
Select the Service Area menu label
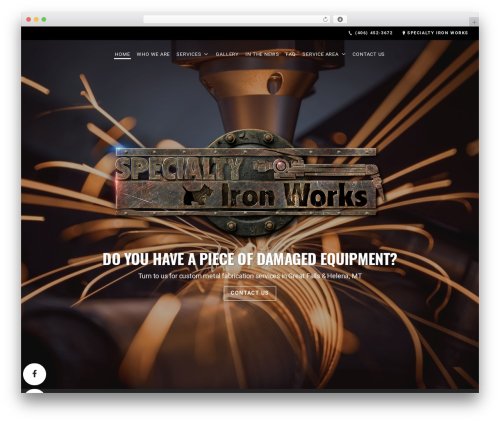320,54
